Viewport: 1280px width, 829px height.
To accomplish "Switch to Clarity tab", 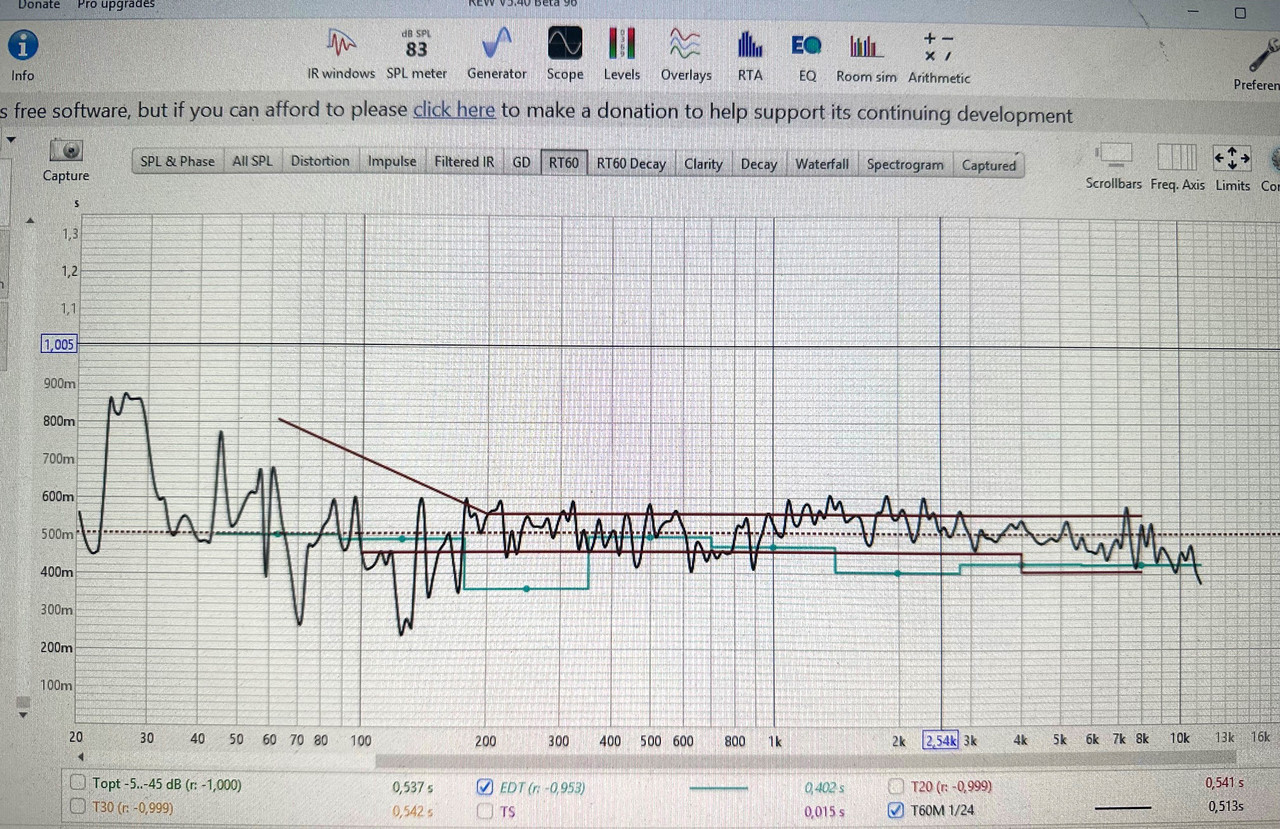I will 703,164.
